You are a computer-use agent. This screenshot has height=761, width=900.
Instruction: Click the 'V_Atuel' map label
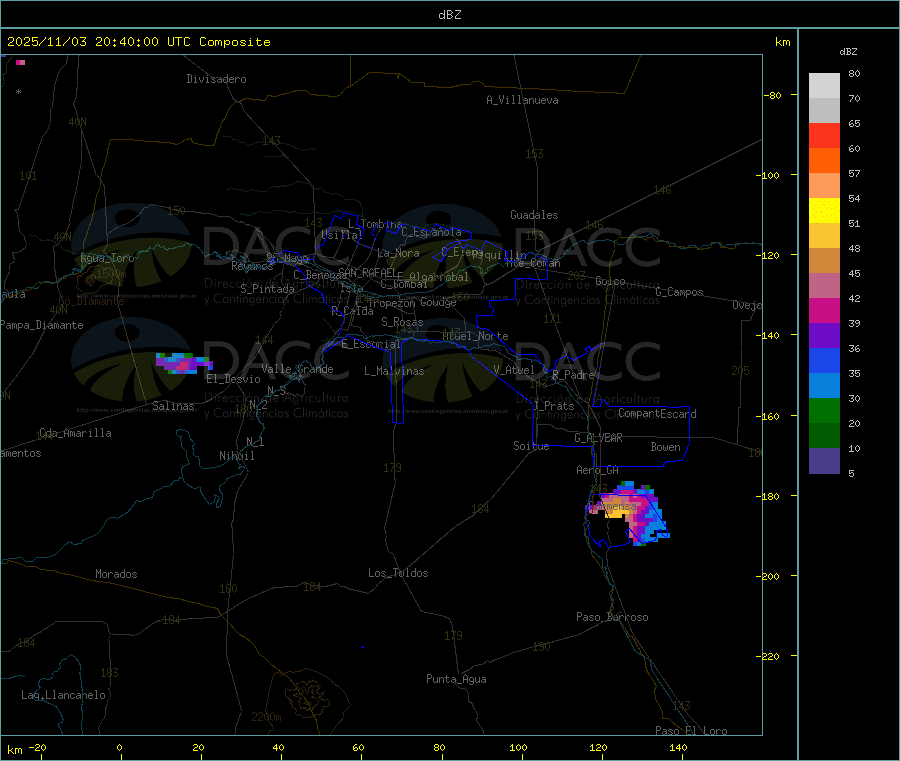click(x=514, y=370)
